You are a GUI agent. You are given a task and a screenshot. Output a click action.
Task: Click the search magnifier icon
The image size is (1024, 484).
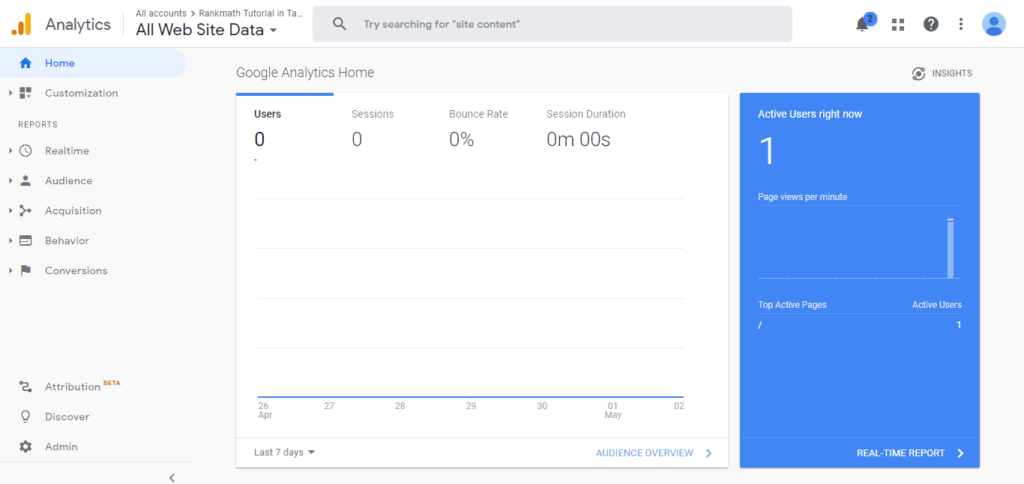[x=339, y=24]
